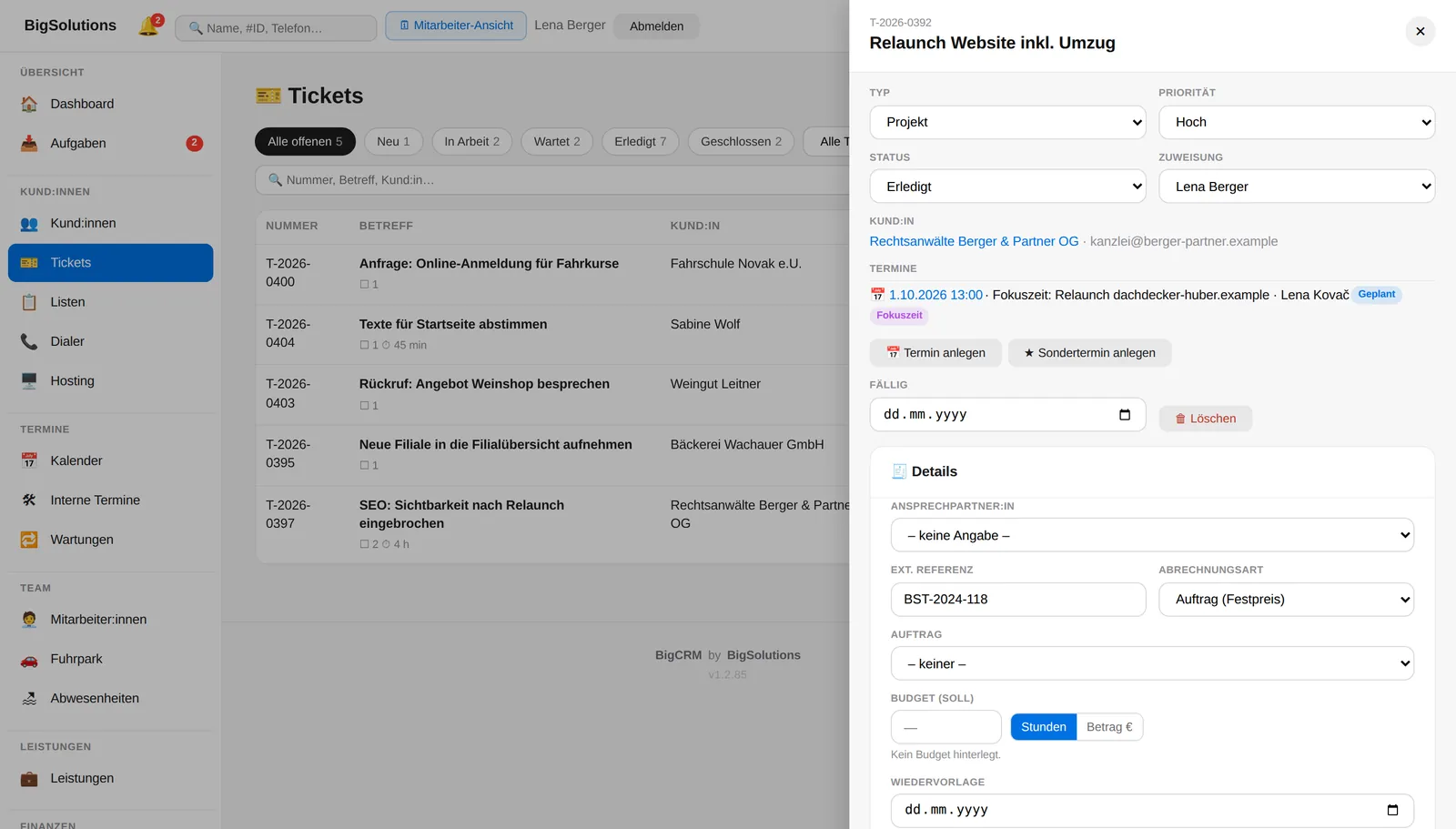Open the Hosting monitor icon

click(x=29, y=380)
